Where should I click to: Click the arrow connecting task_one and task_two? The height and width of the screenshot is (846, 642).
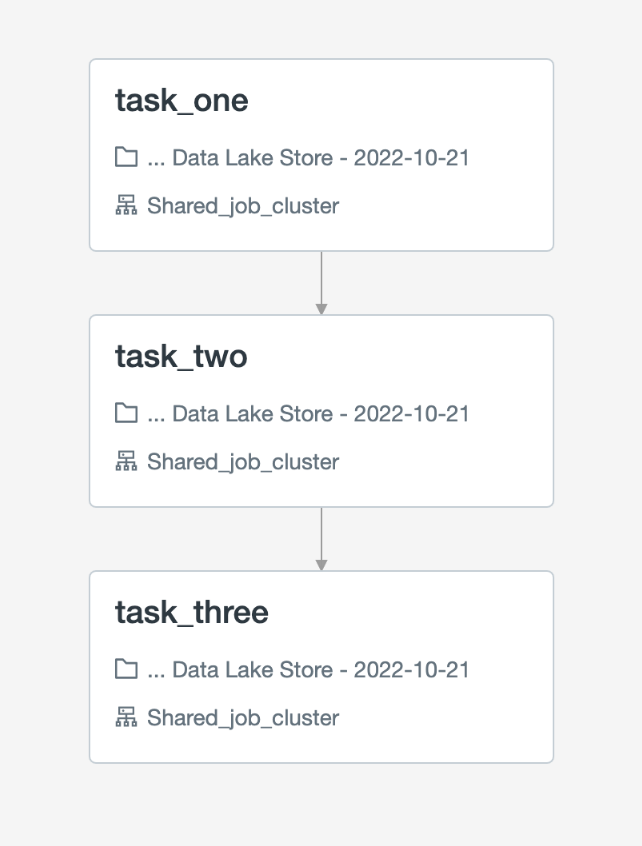tap(321, 281)
